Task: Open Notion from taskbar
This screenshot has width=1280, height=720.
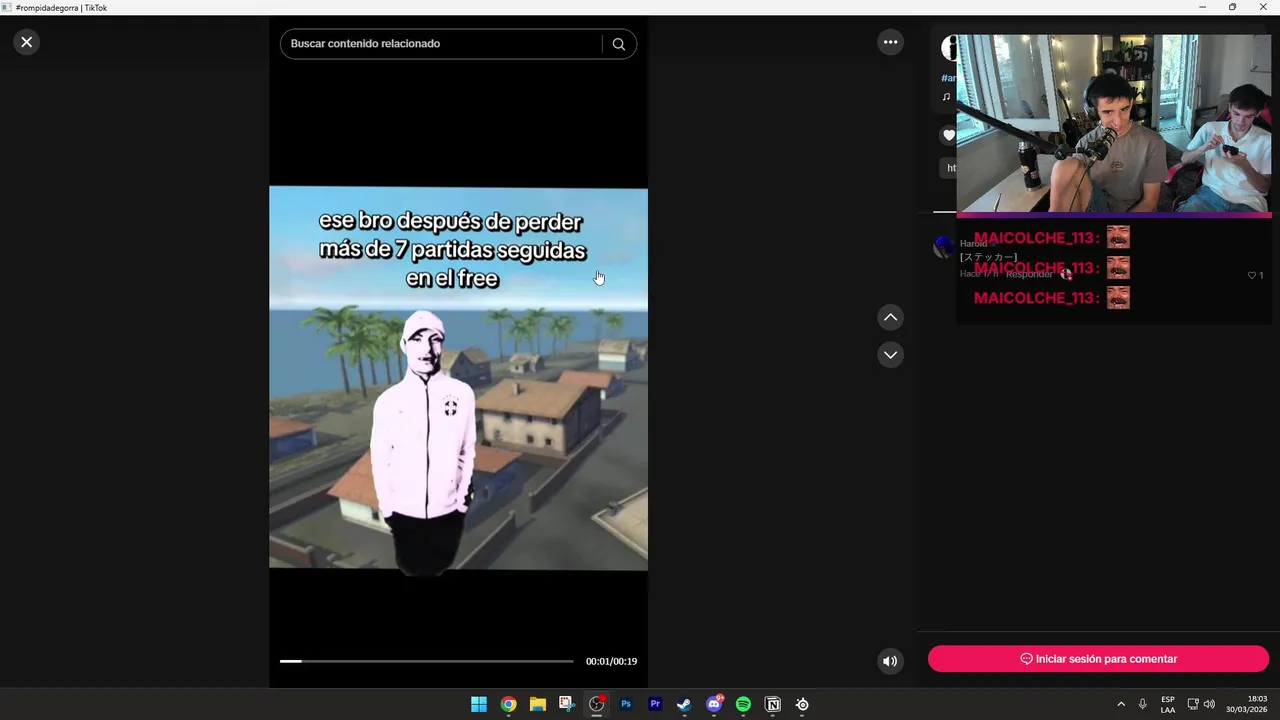Action: pyautogui.click(x=772, y=704)
